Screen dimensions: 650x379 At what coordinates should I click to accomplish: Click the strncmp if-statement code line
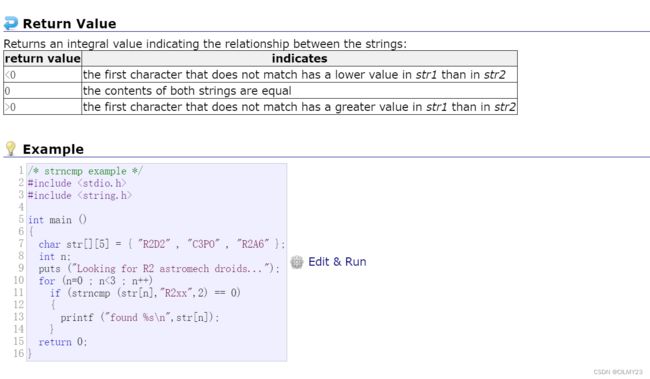click(x=145, y=293)
